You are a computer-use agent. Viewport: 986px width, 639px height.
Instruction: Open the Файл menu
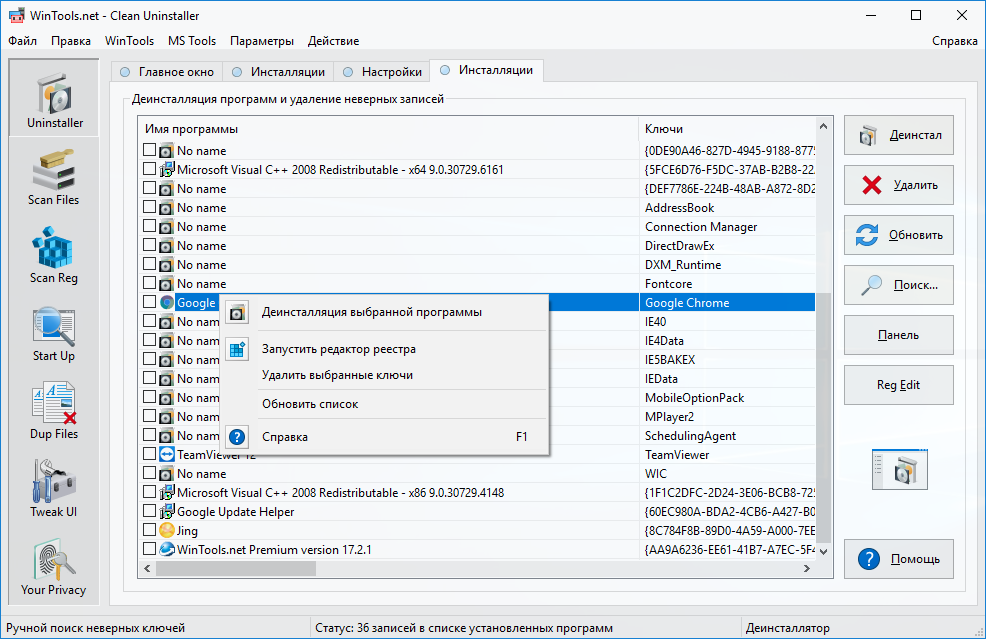(23, 41)
